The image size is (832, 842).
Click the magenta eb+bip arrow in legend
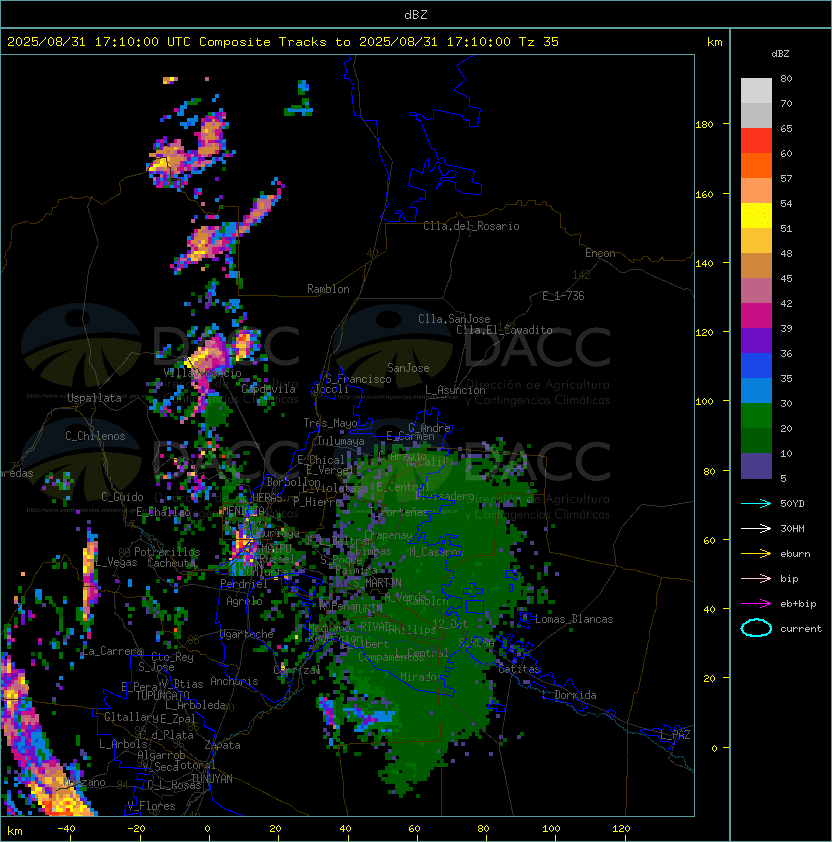tap(756, 604)
